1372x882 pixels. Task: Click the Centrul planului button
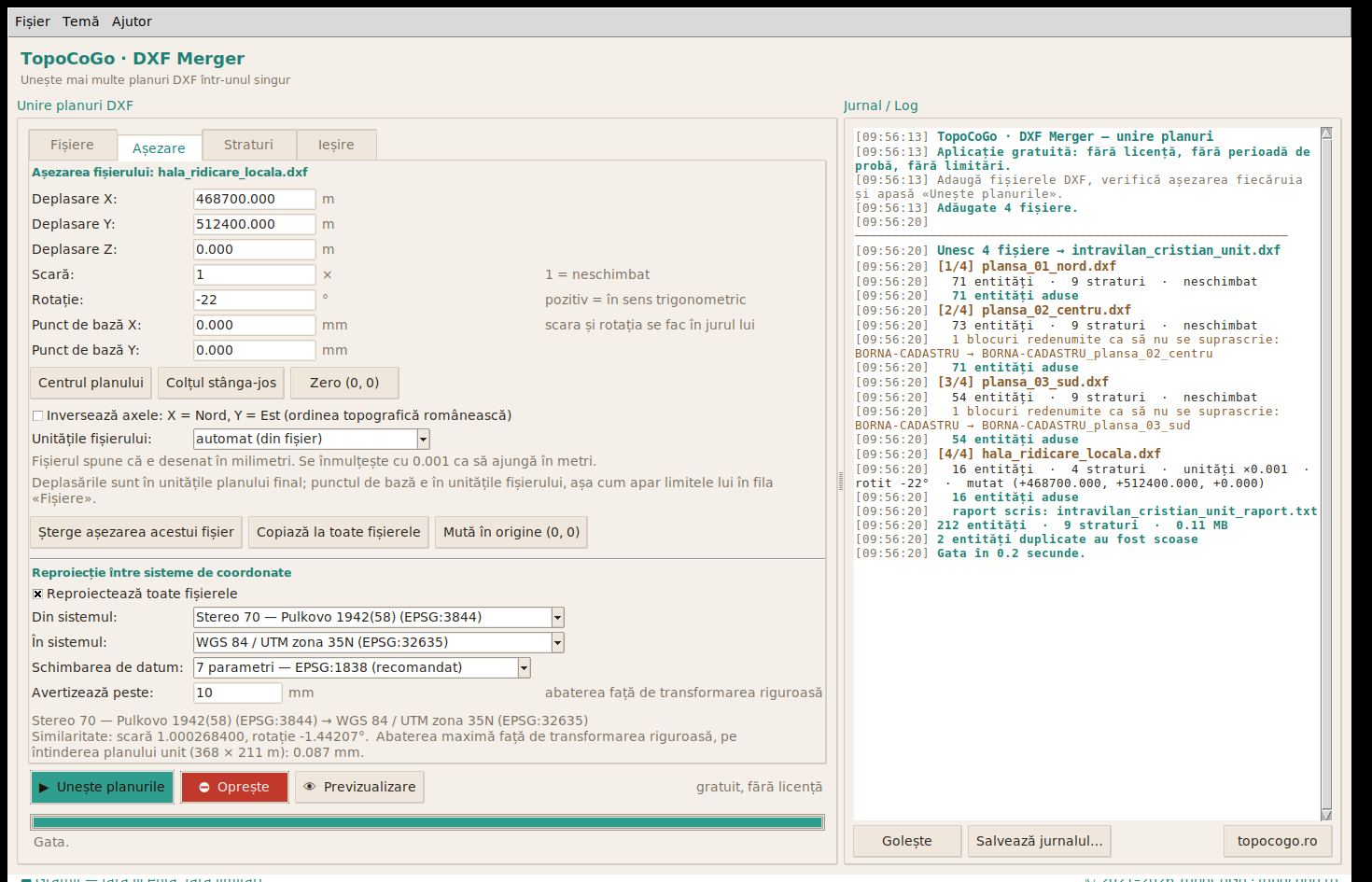pyautogui.click(x=91, y=383)
